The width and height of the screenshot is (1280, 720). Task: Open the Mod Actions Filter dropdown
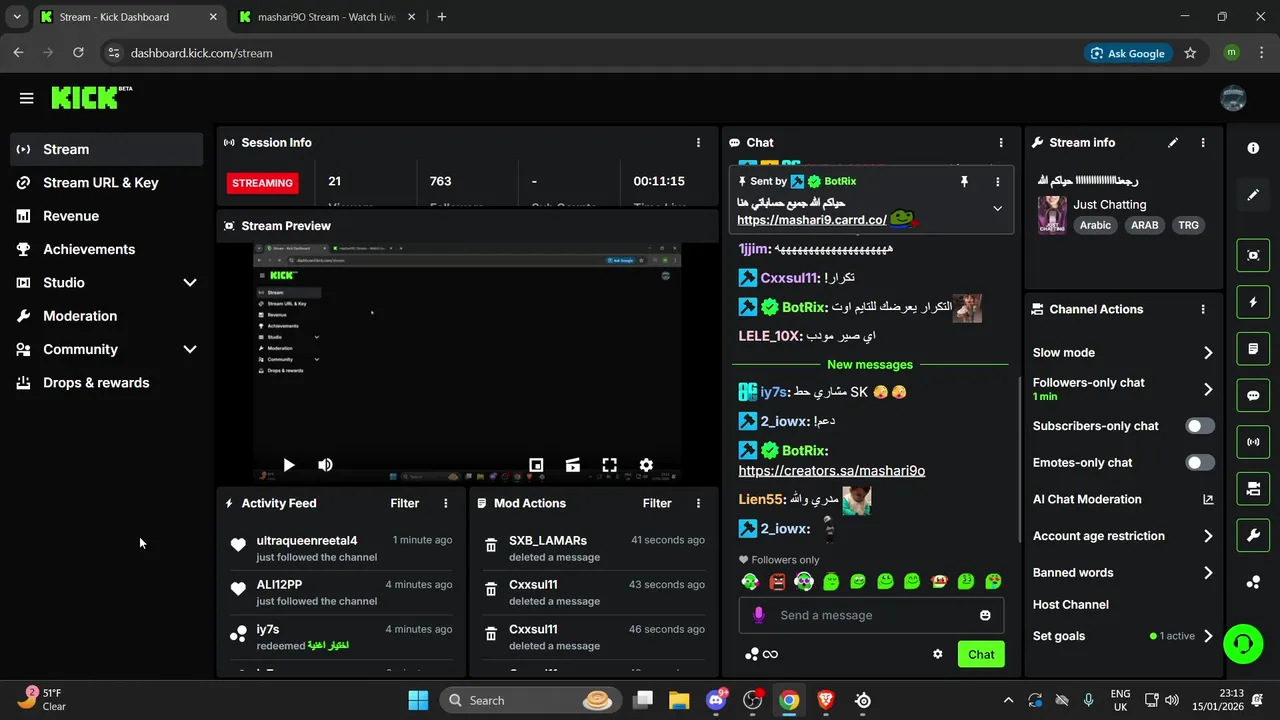(657, 503)
